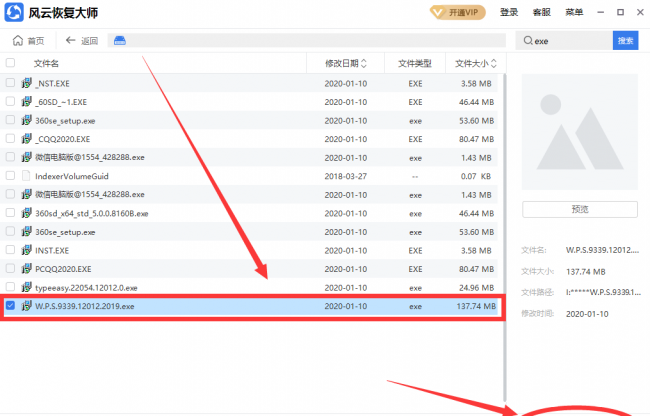Click the 首页 text link
This screenshot has height=416, width=650.
tap(36, 41)
